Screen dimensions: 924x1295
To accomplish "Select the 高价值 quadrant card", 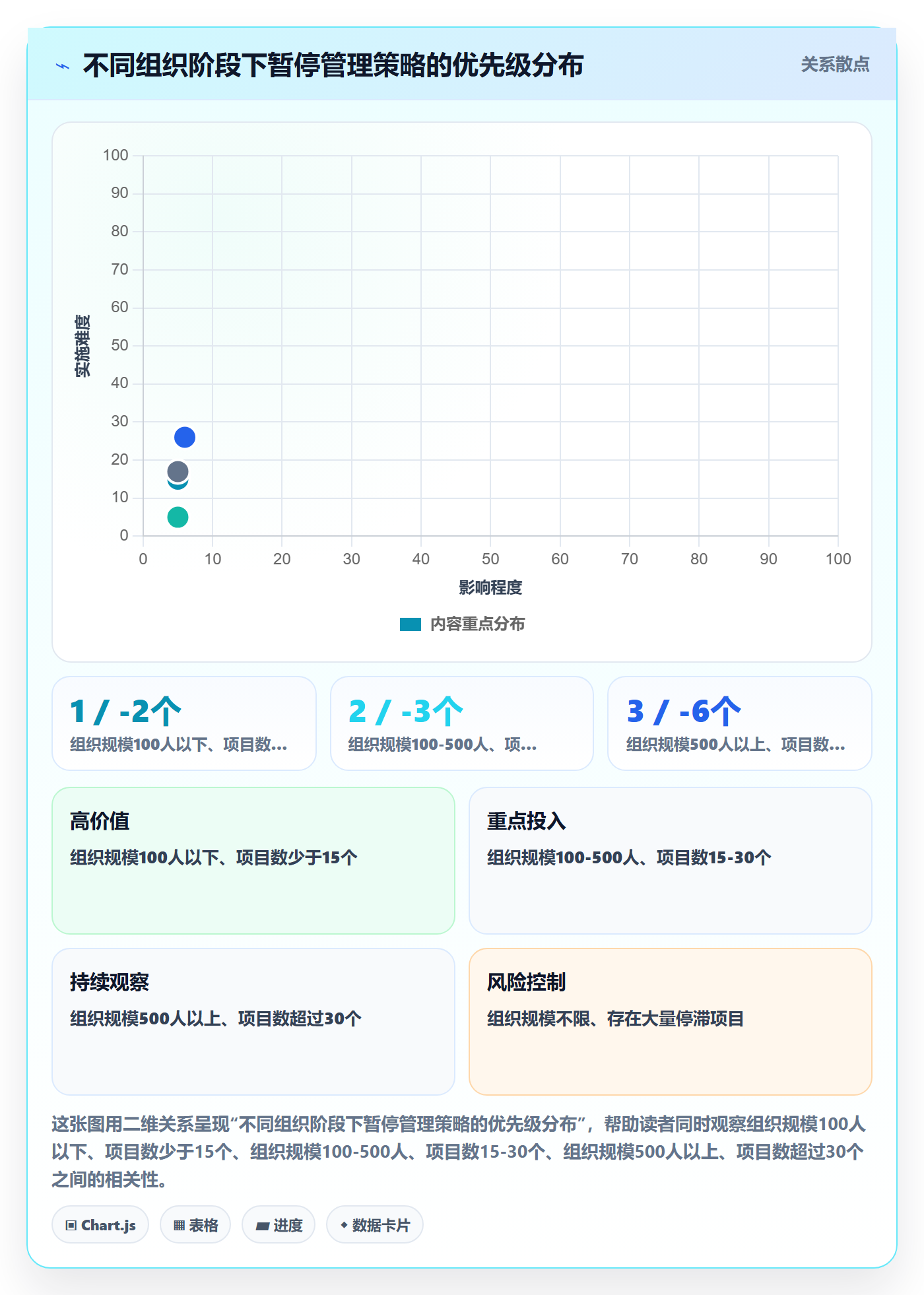I will pyautogui.click(x=253, y=861).
